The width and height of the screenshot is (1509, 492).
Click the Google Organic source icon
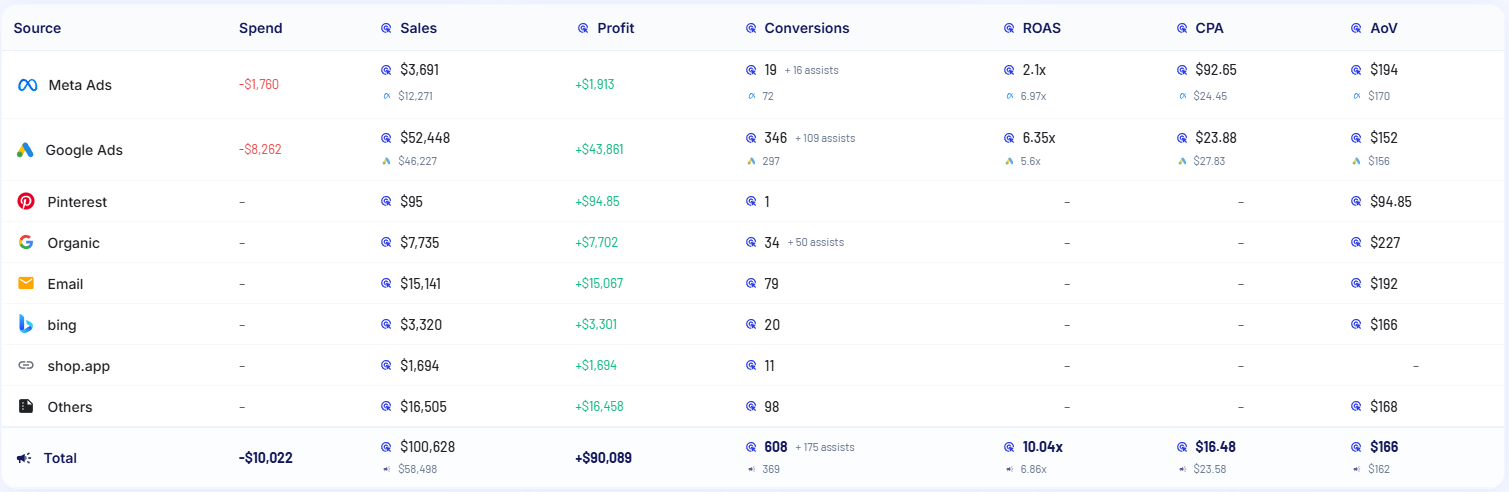[26, 243]
